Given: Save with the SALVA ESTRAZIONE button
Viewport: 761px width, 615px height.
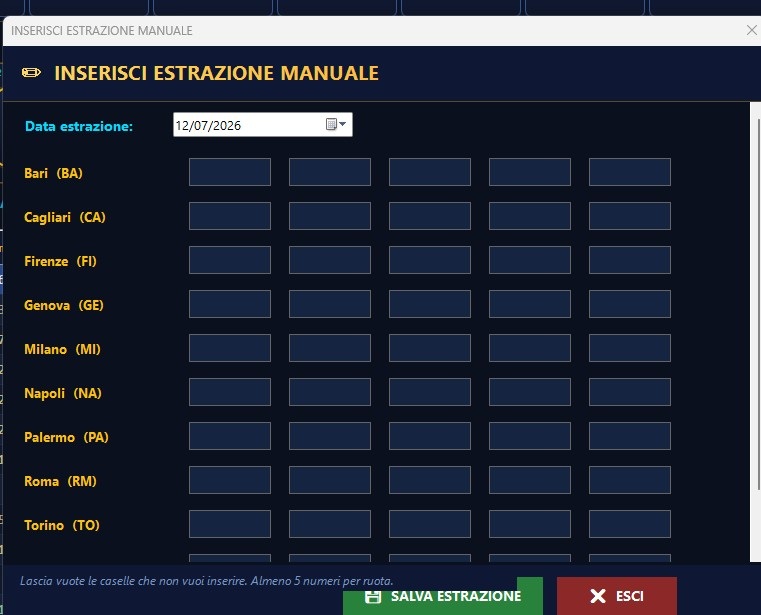Looking at the screenshot, I should tap(443, 596).
